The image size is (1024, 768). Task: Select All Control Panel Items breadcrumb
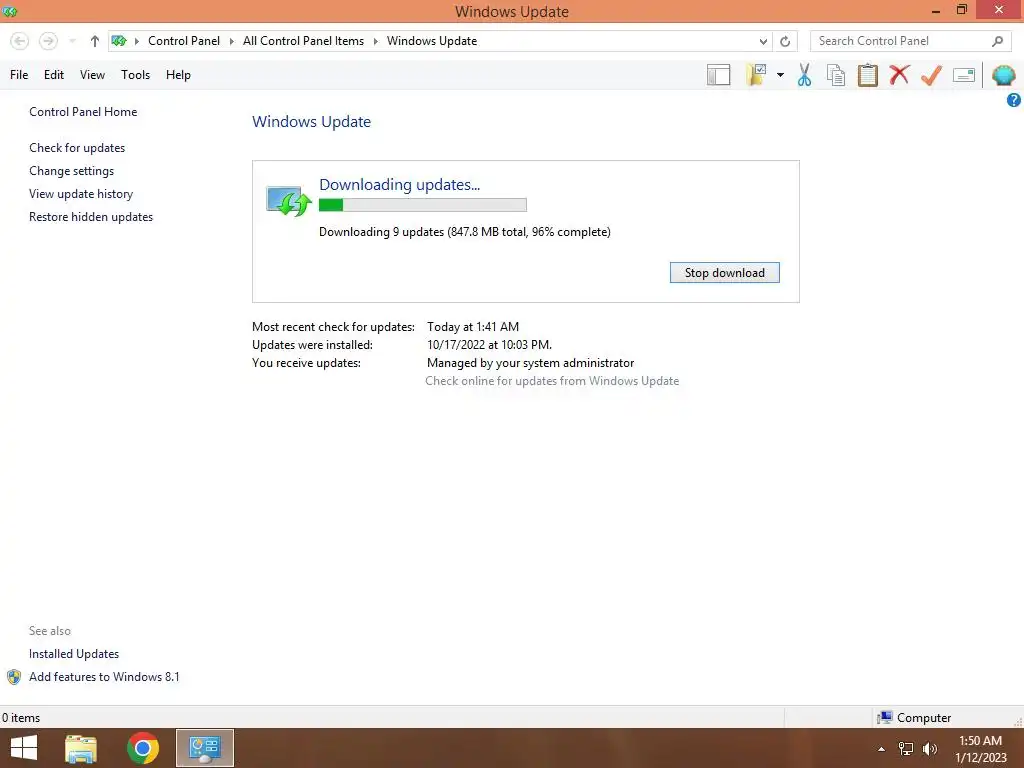(x=303, y=40)
